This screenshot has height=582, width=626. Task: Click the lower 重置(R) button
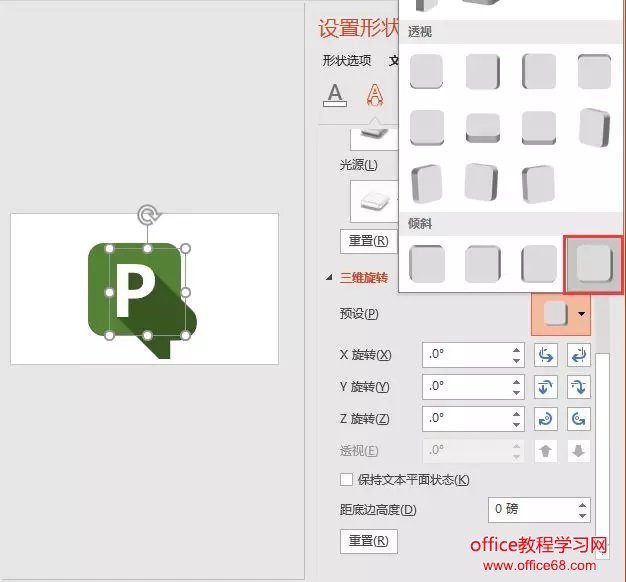click(x=368, y=541)
